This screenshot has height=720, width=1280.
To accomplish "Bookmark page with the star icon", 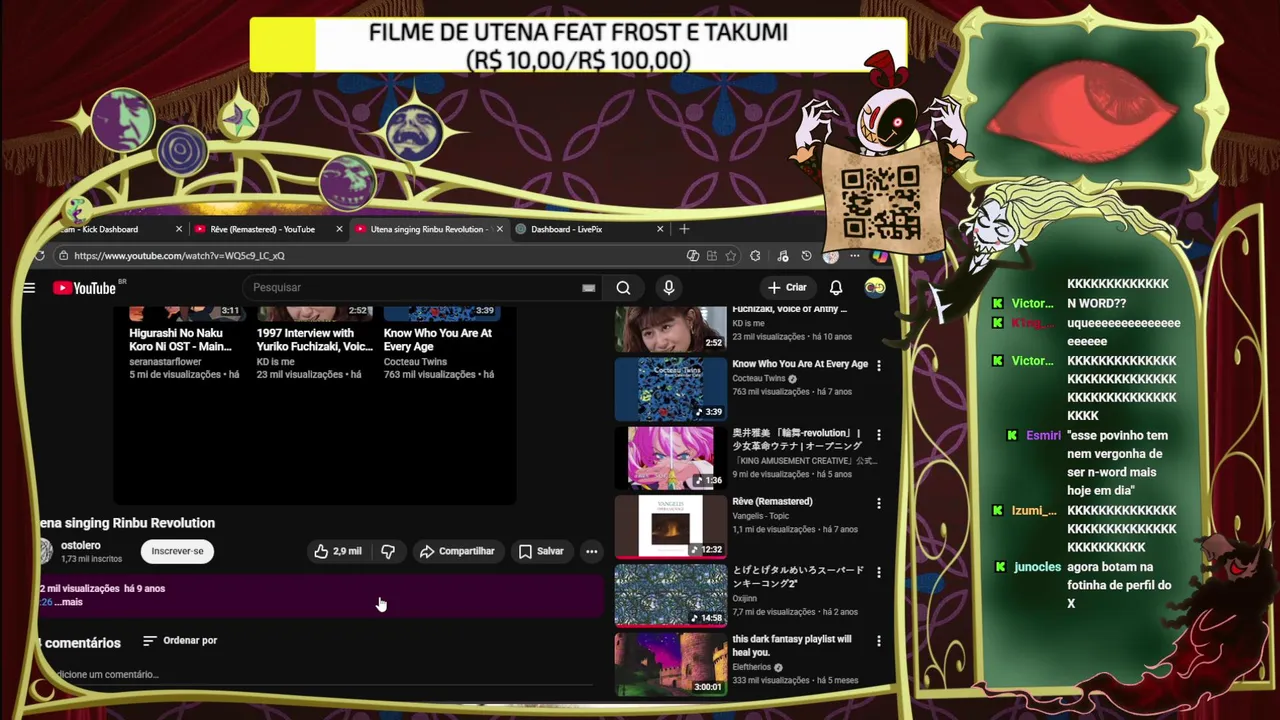I will [731, 256].
